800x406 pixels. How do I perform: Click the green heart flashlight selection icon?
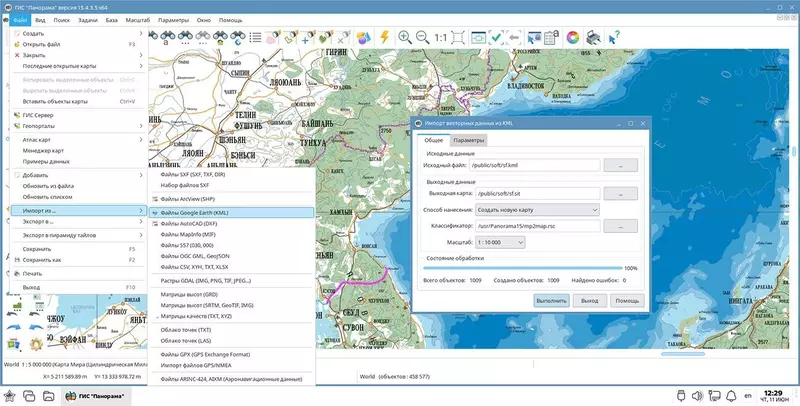pos(326,37)
